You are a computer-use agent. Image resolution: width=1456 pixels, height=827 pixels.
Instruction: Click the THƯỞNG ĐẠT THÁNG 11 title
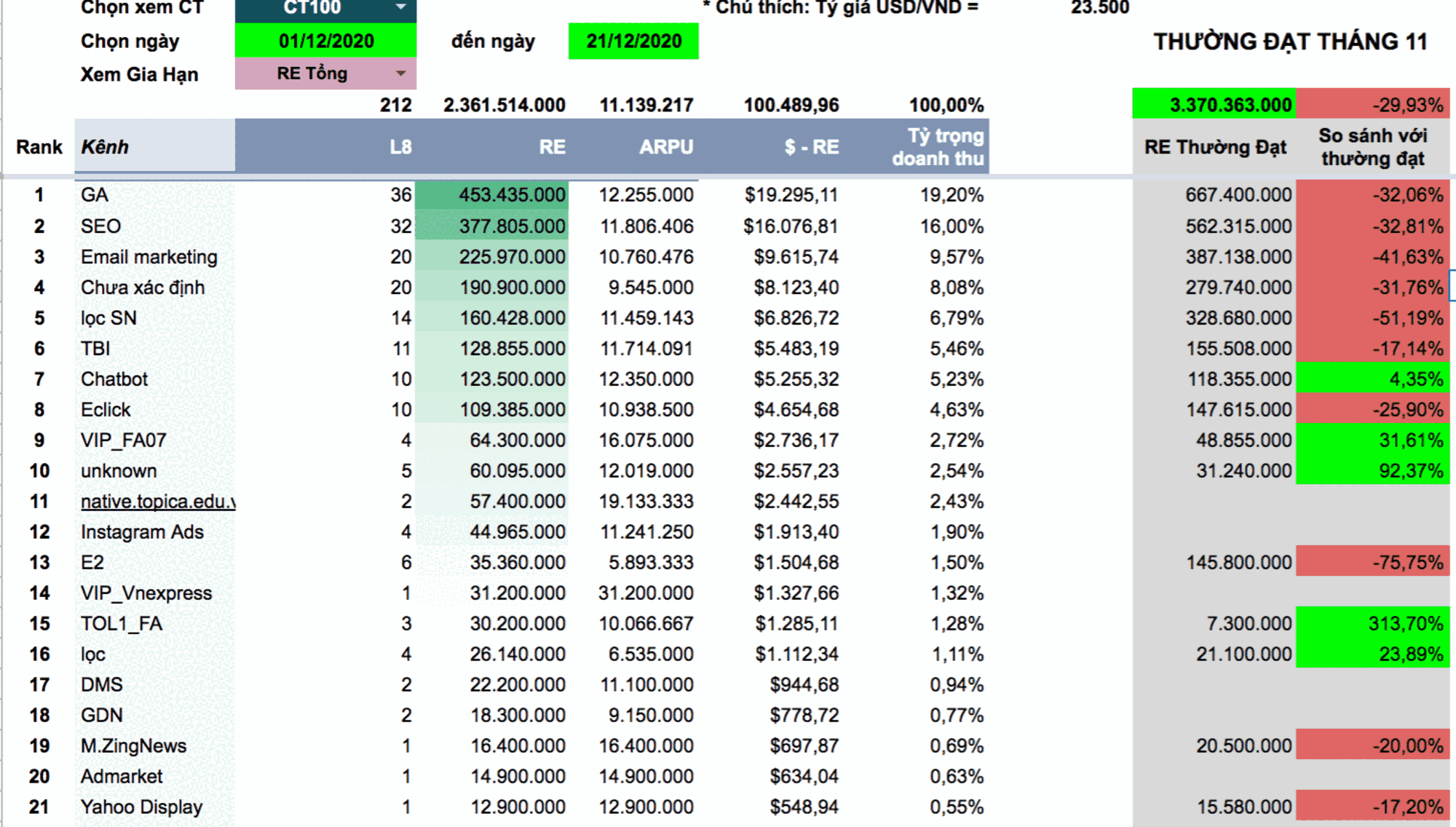click(1290, 42)
